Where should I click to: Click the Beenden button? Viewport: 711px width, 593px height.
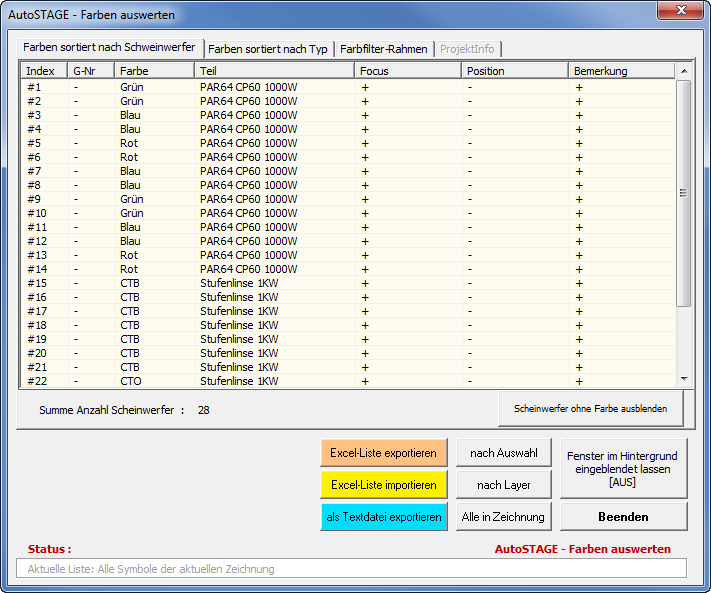623,517
